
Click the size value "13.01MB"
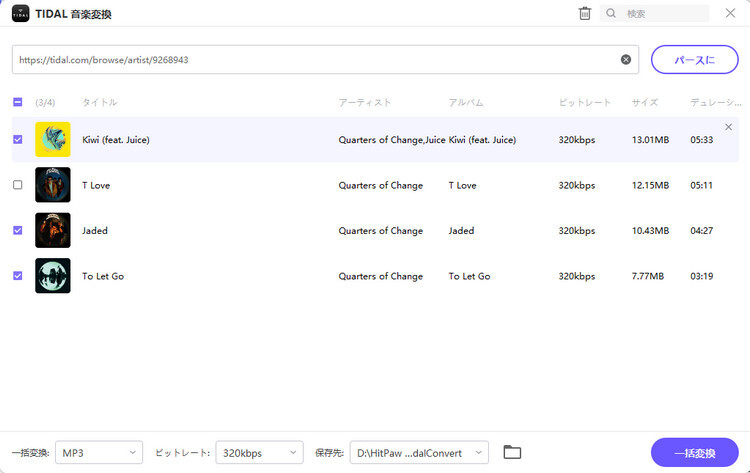[x=651, y=140]
